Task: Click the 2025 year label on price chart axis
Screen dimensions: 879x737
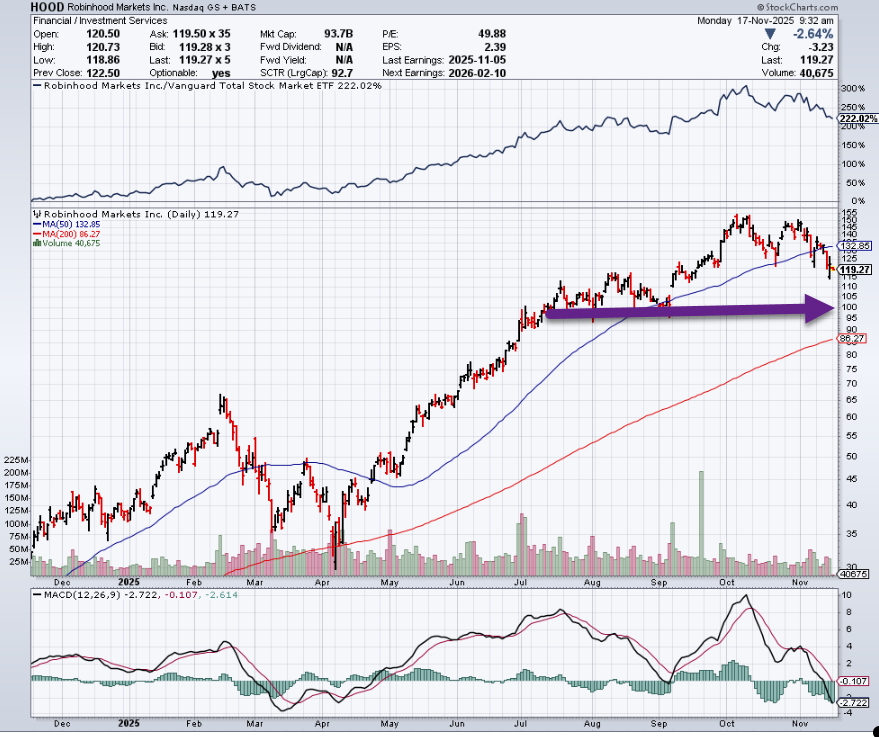Action: pyautogui.click(x=127, y=581)
